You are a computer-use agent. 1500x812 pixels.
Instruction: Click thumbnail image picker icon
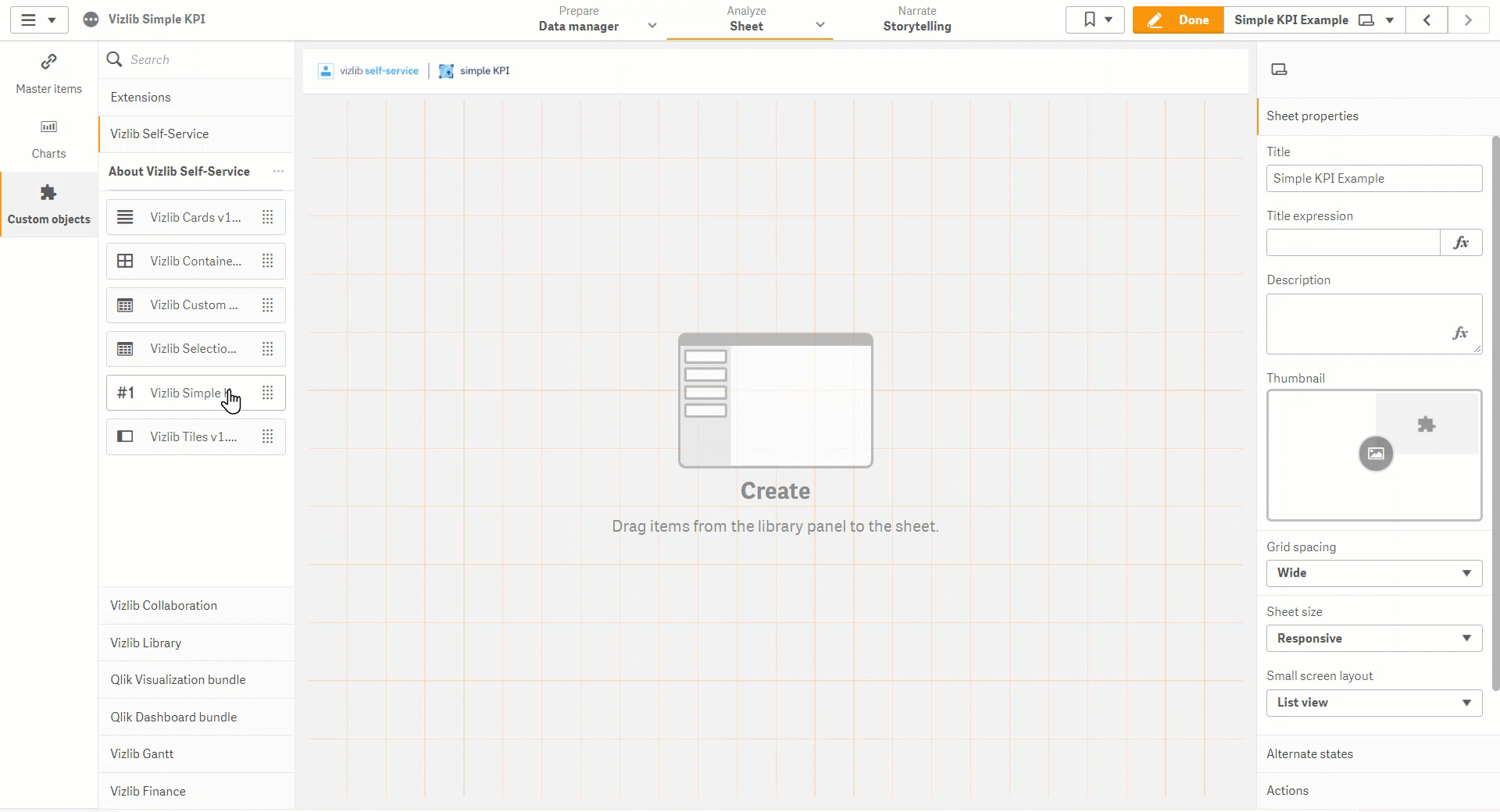pyautogui.click(x=1376, y=454)
